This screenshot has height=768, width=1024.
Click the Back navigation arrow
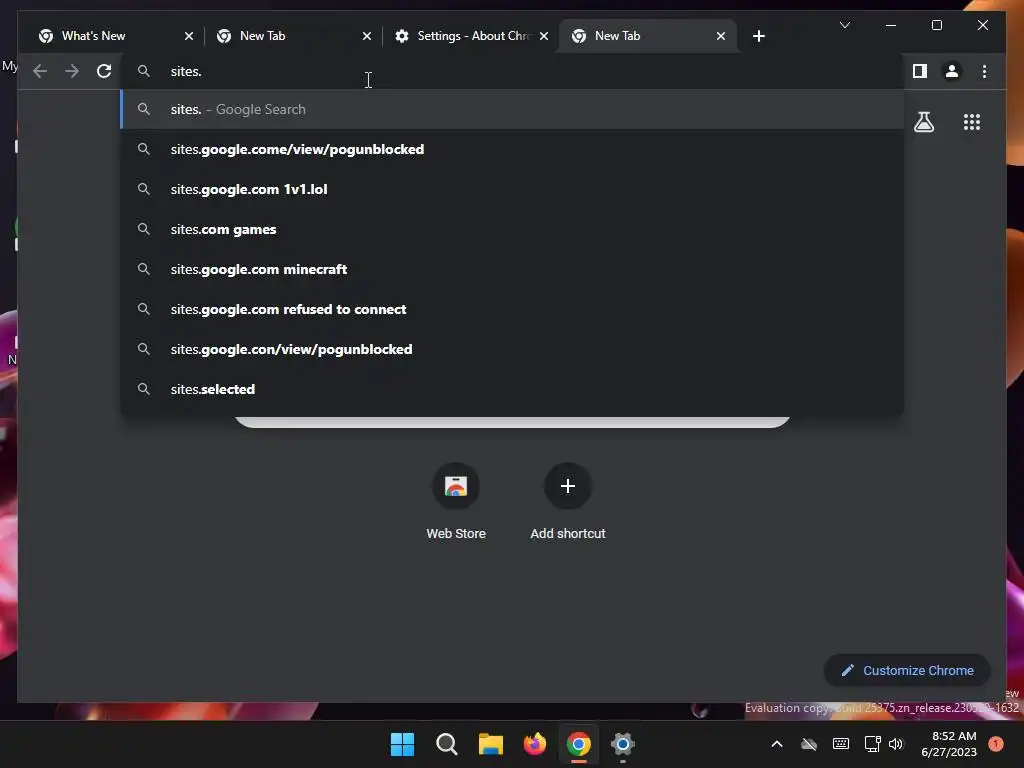point(40,71)
